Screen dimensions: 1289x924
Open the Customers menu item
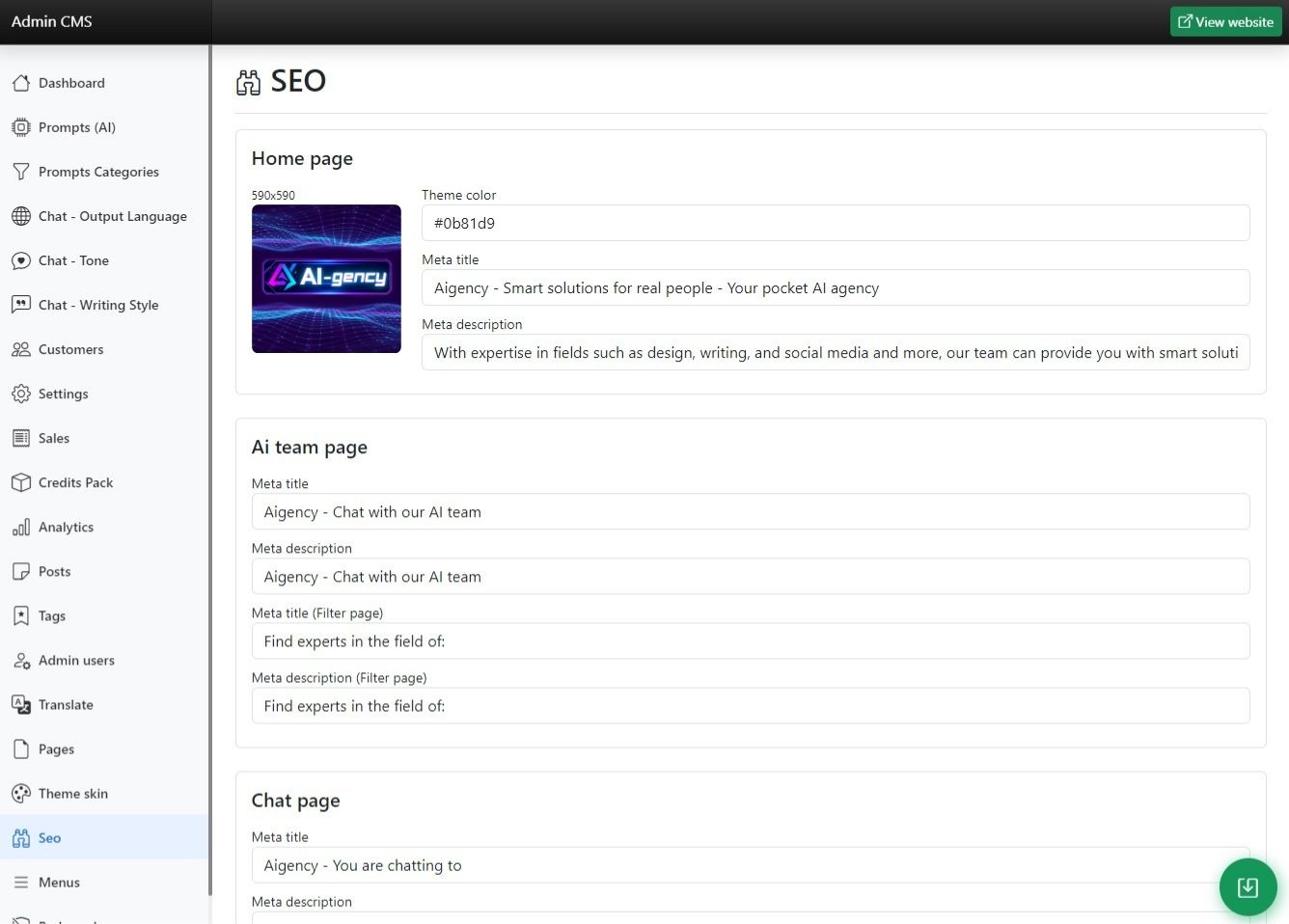[x=70, y=349]
